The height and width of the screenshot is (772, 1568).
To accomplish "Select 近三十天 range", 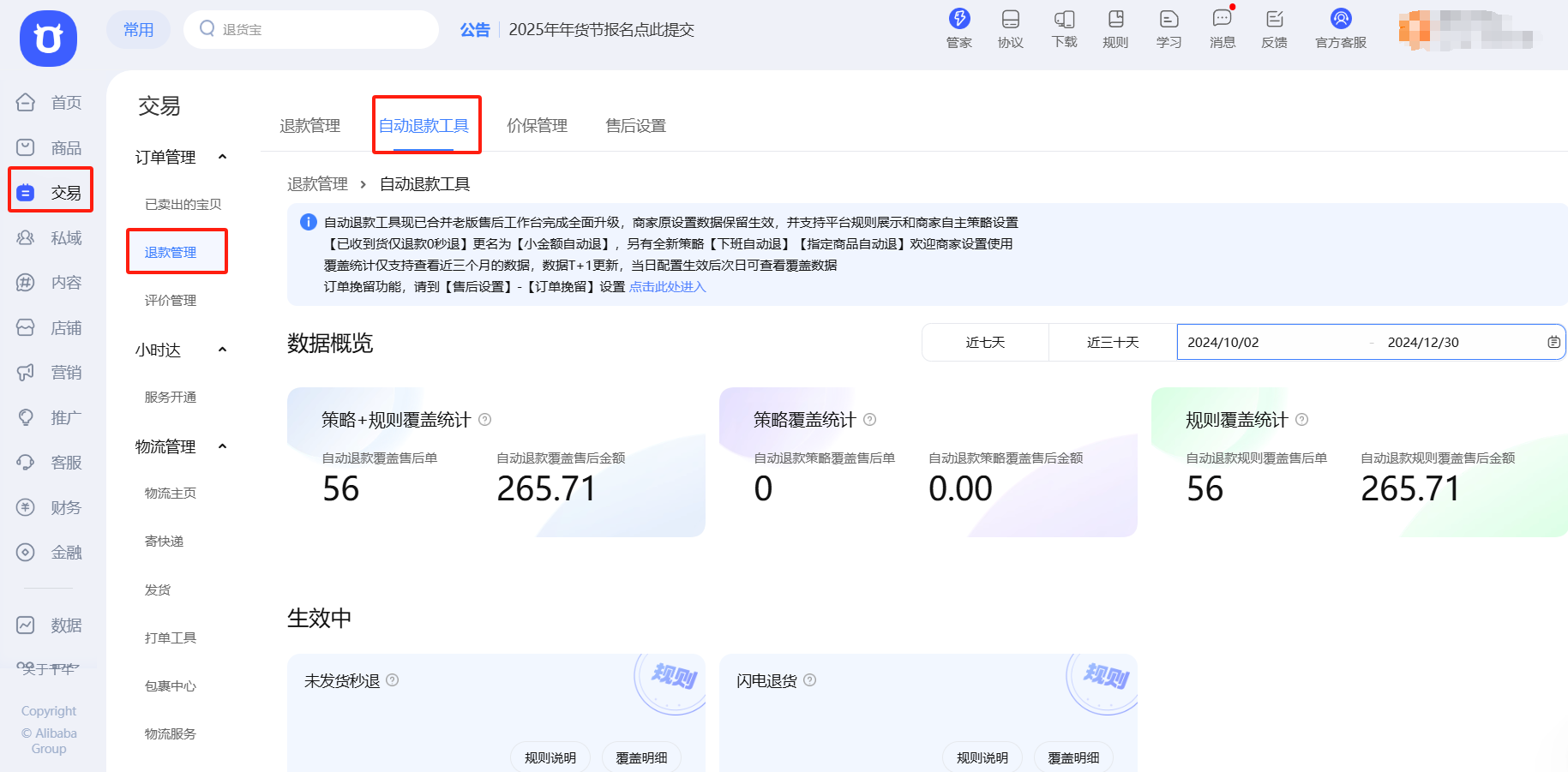I will [1113, 343].
